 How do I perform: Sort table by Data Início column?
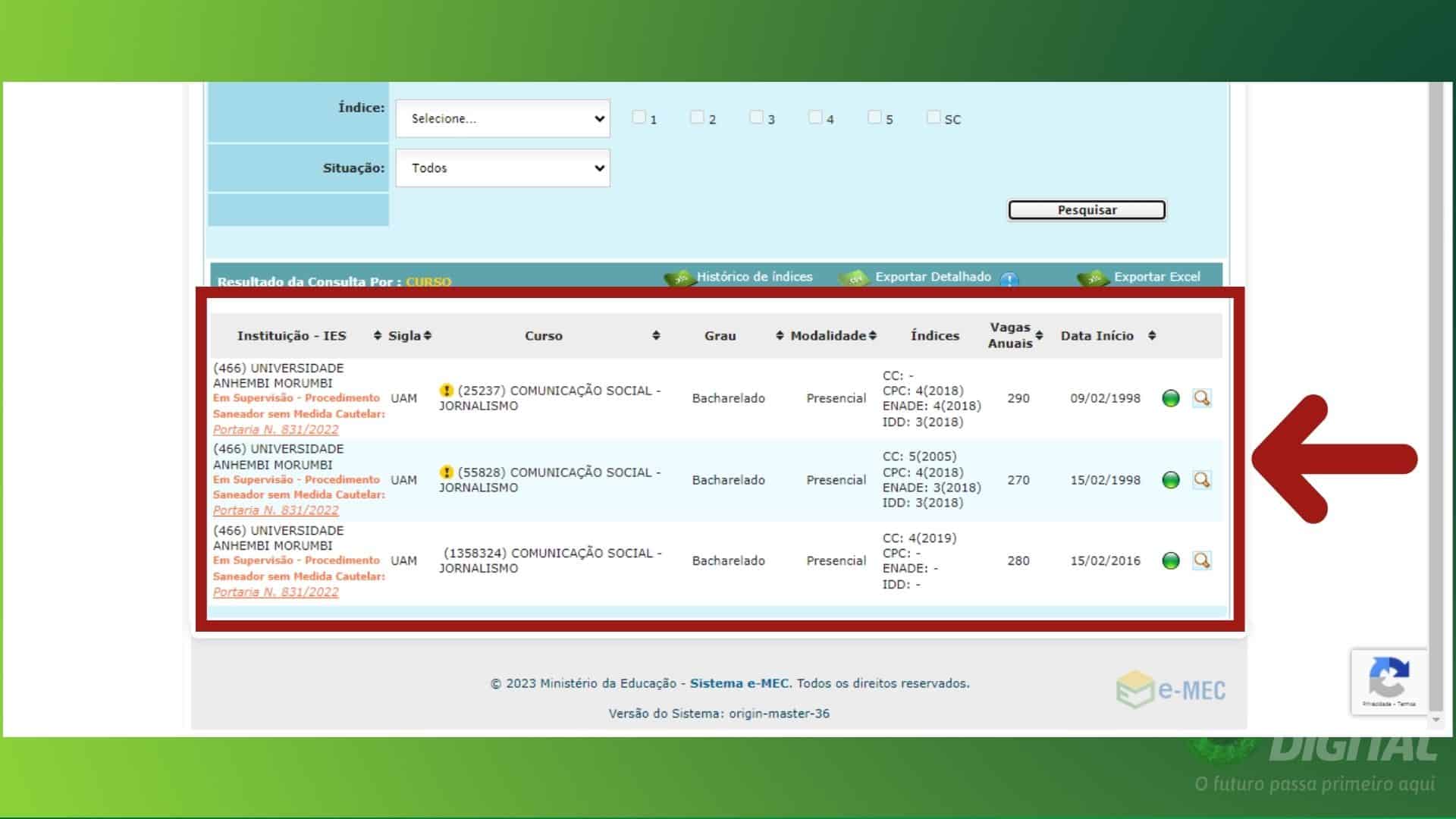(x=1151, y=335)
